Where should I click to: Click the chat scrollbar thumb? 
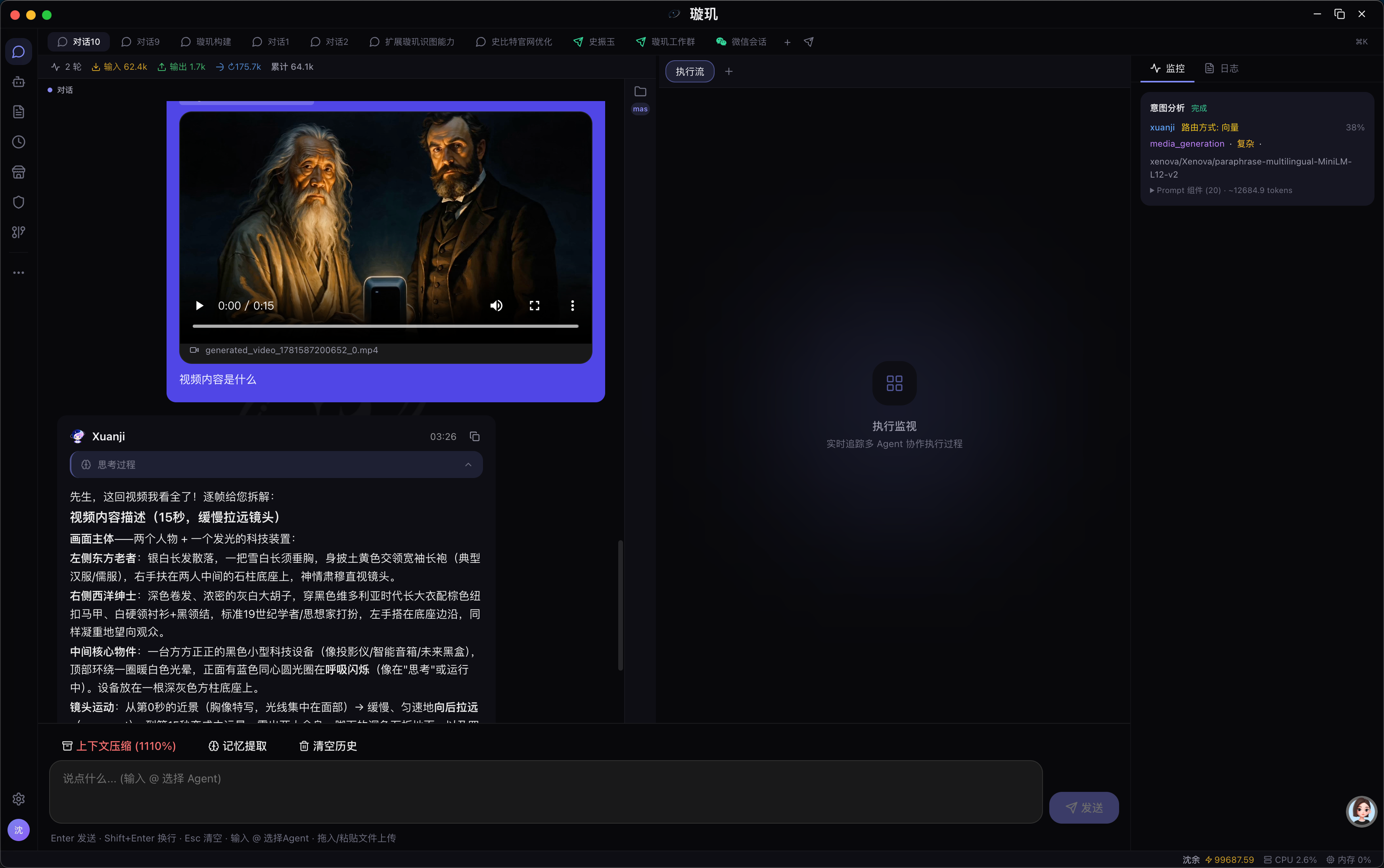pos(620,605)
